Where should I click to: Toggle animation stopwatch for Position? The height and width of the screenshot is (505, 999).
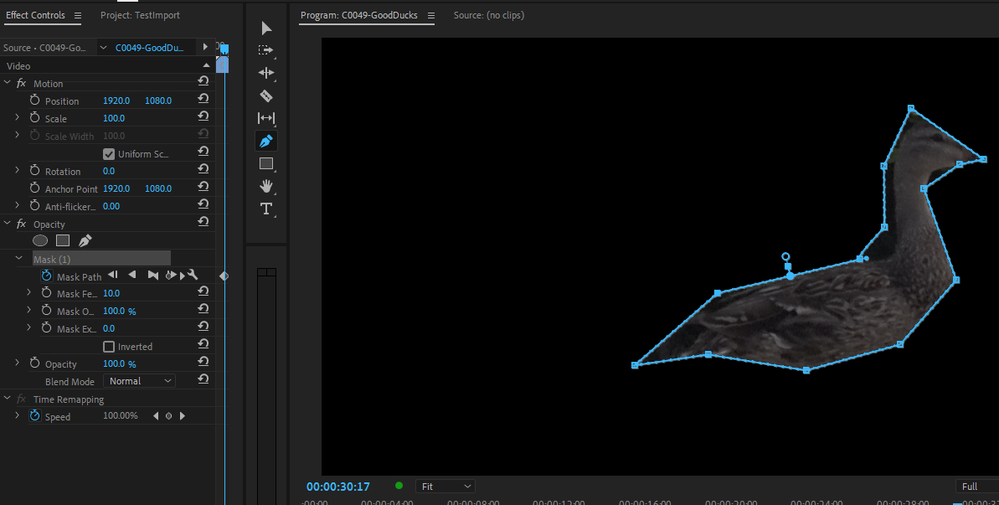pyautogui.click(x=34, y=100)
